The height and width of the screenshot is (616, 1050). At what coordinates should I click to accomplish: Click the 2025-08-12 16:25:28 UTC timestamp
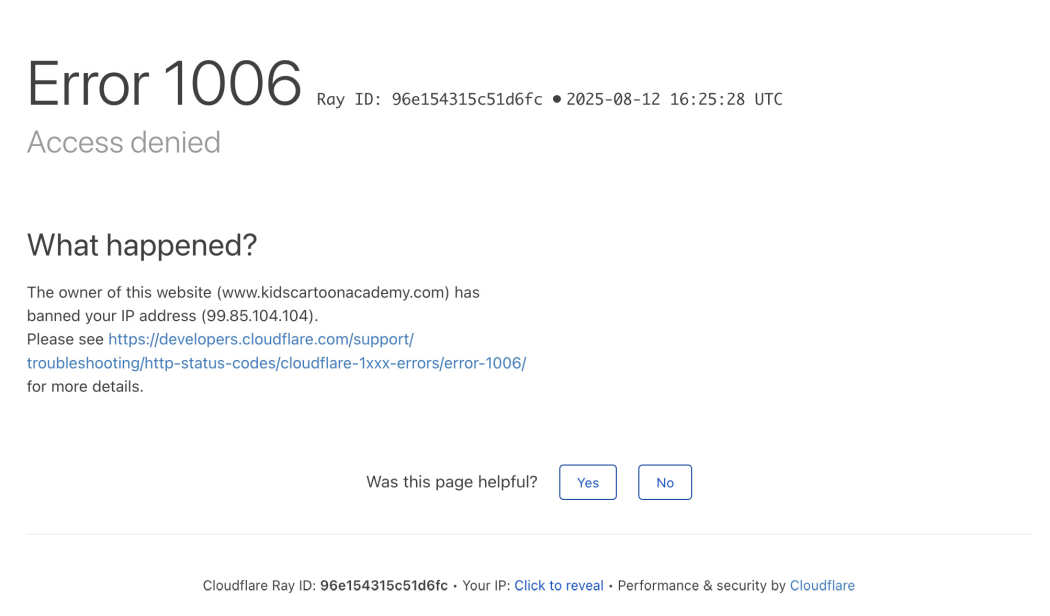(674, 99)
